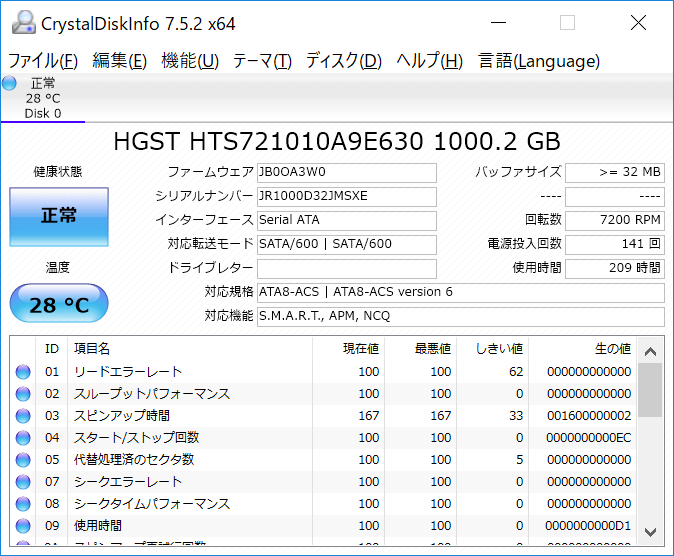Click status orb for 05 代替処理済のセクタ数 row
The image size is (674, 556).
point(23,459)
